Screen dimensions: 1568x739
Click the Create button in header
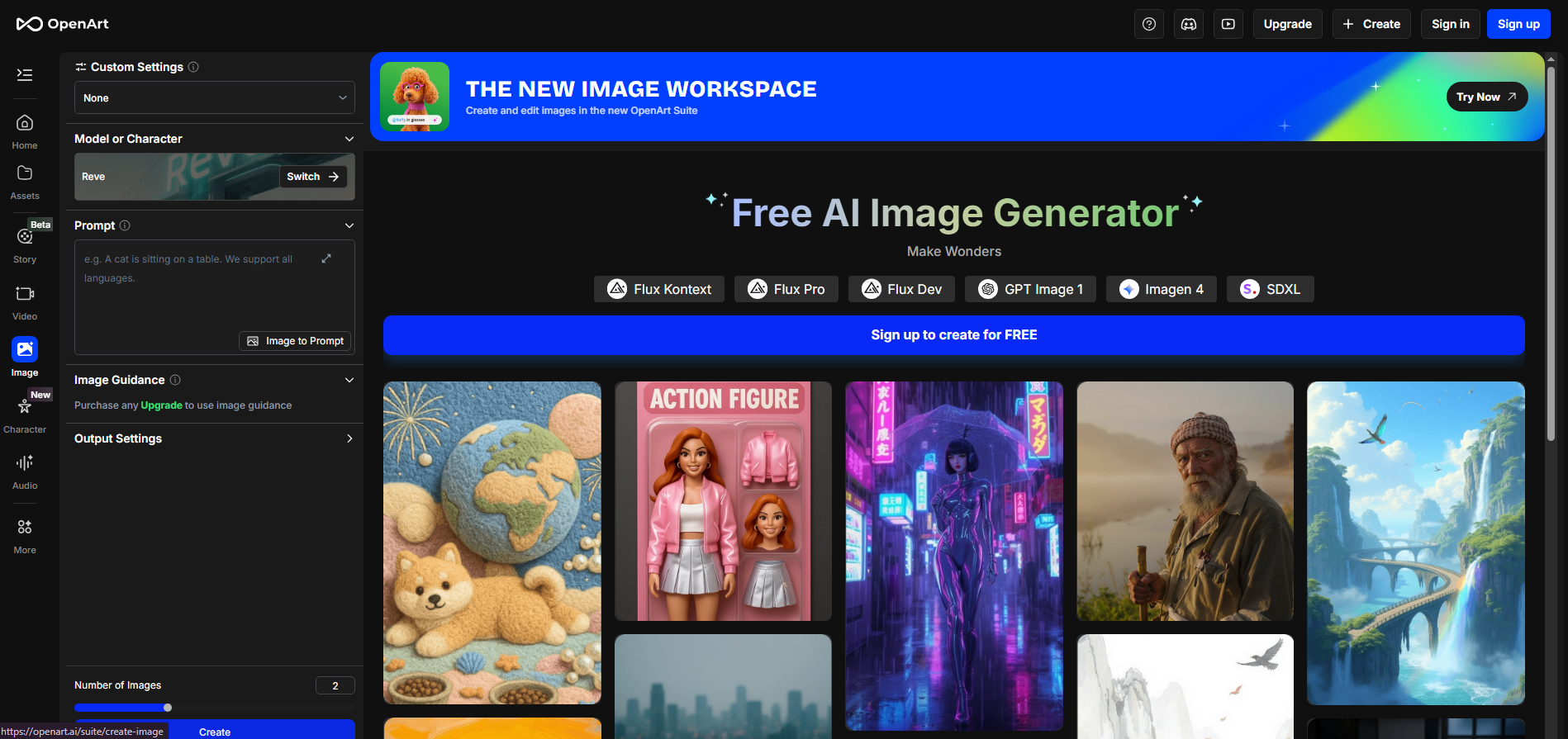[1371, 24]
